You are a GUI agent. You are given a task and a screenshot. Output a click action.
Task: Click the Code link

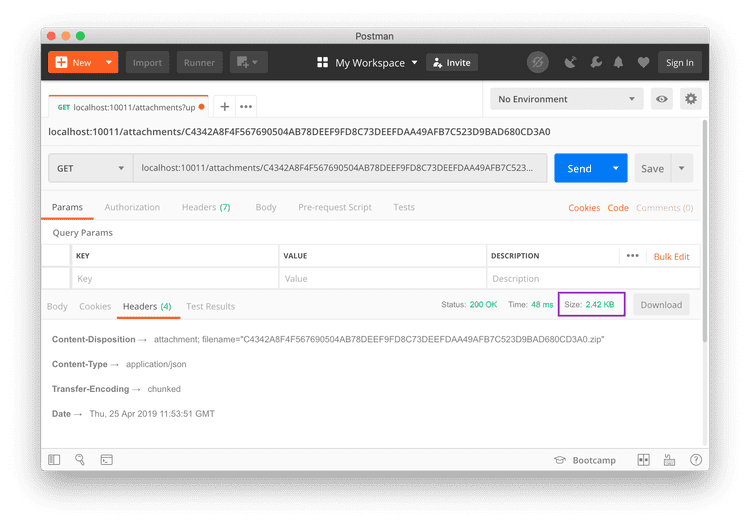coord(618,208)
